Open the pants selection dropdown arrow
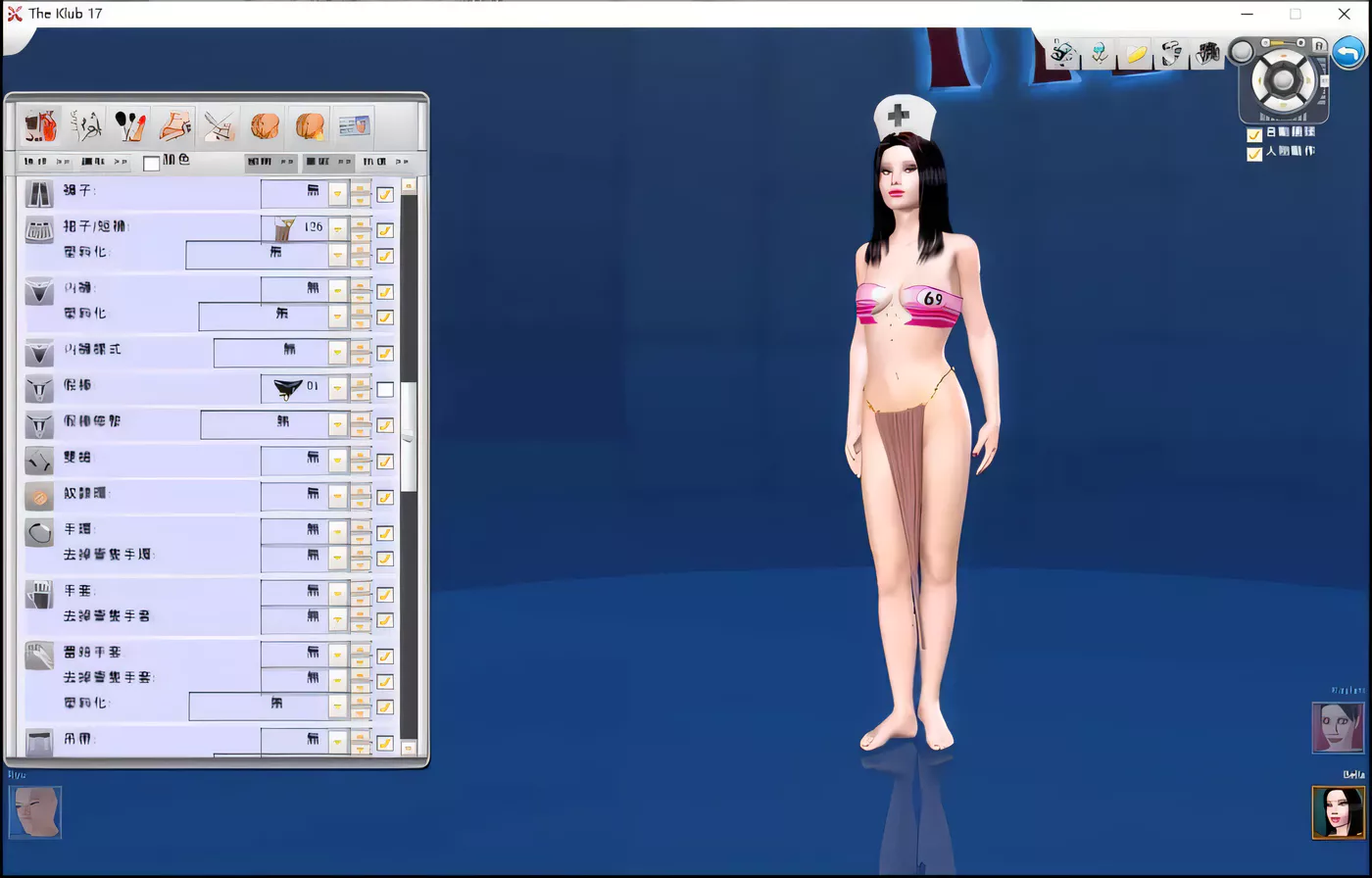Viewport: 1372px width, 878px height. (x=337, y=194)
